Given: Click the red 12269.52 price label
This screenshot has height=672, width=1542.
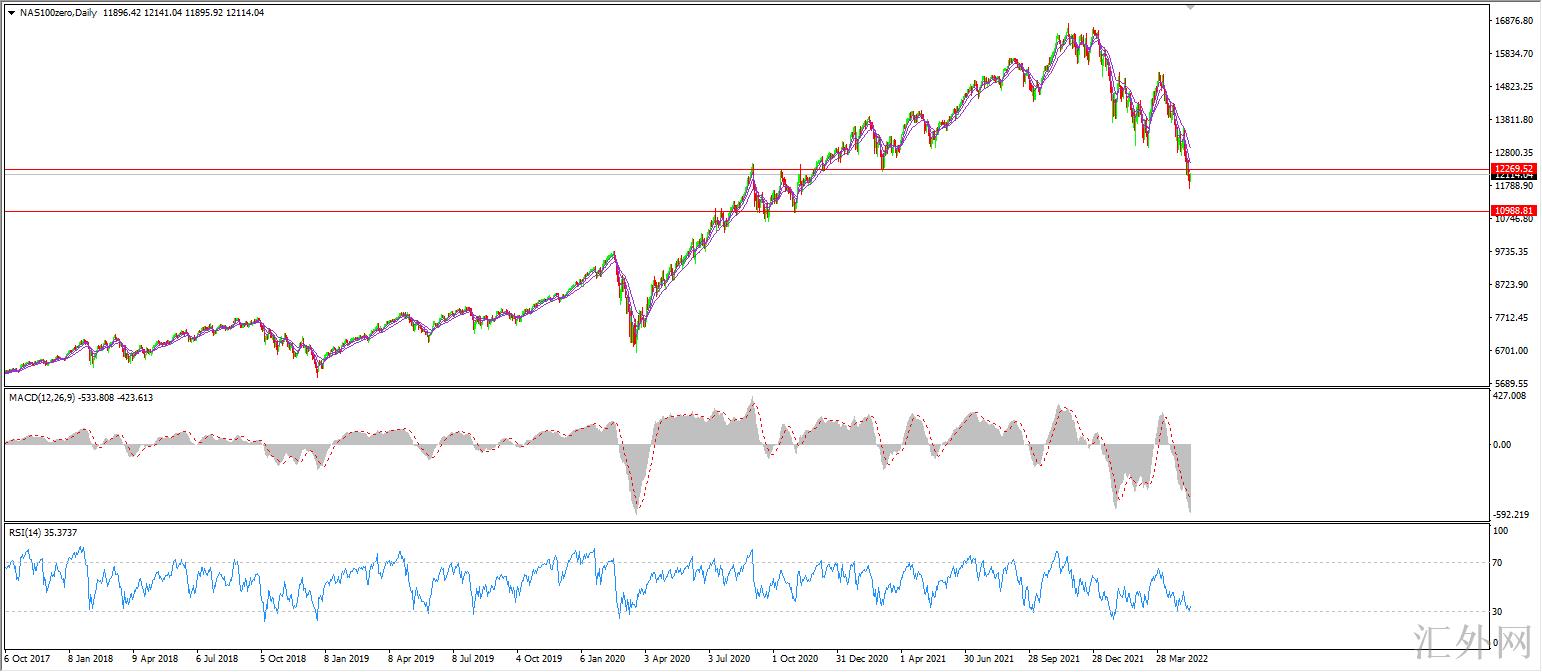Looking at the screenshot, I should pyautogui.click(x=1513, y=168).
